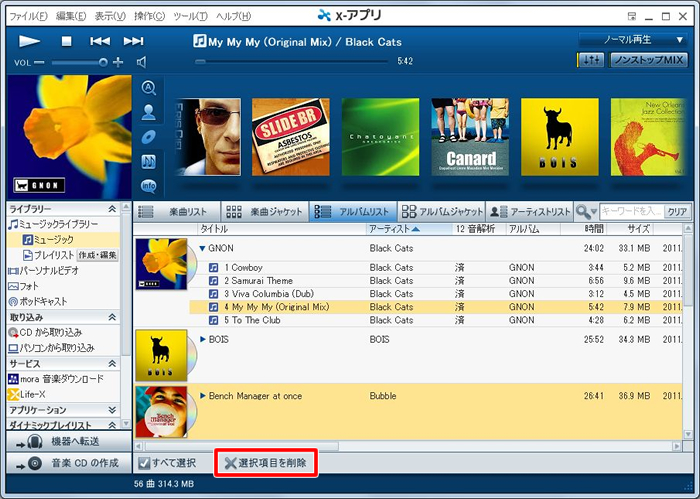Open the ノーマル再生 playback mode dropdown

[632, 39]
